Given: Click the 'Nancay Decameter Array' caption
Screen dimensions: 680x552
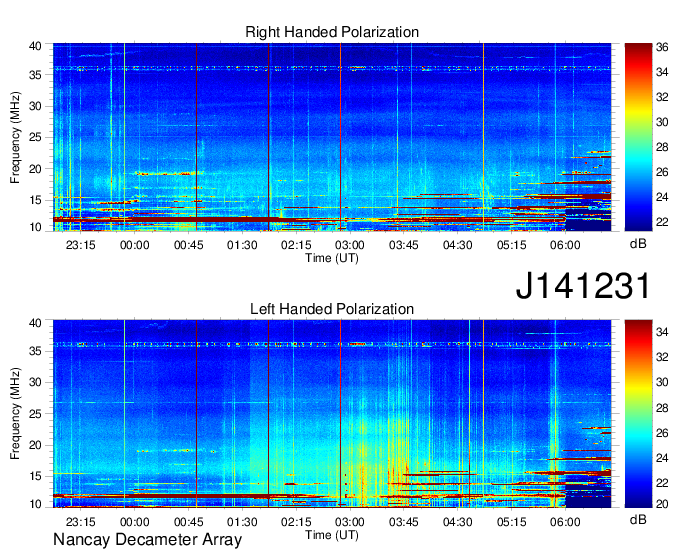Looking at the screenshot, I should pyautogui.click(x=147, y=540).
